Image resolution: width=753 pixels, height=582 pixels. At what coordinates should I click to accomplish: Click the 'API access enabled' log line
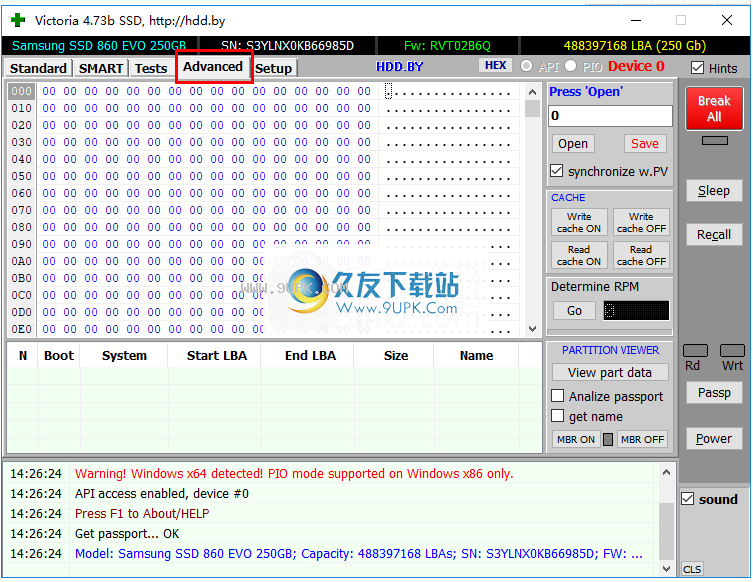(162, 494)
